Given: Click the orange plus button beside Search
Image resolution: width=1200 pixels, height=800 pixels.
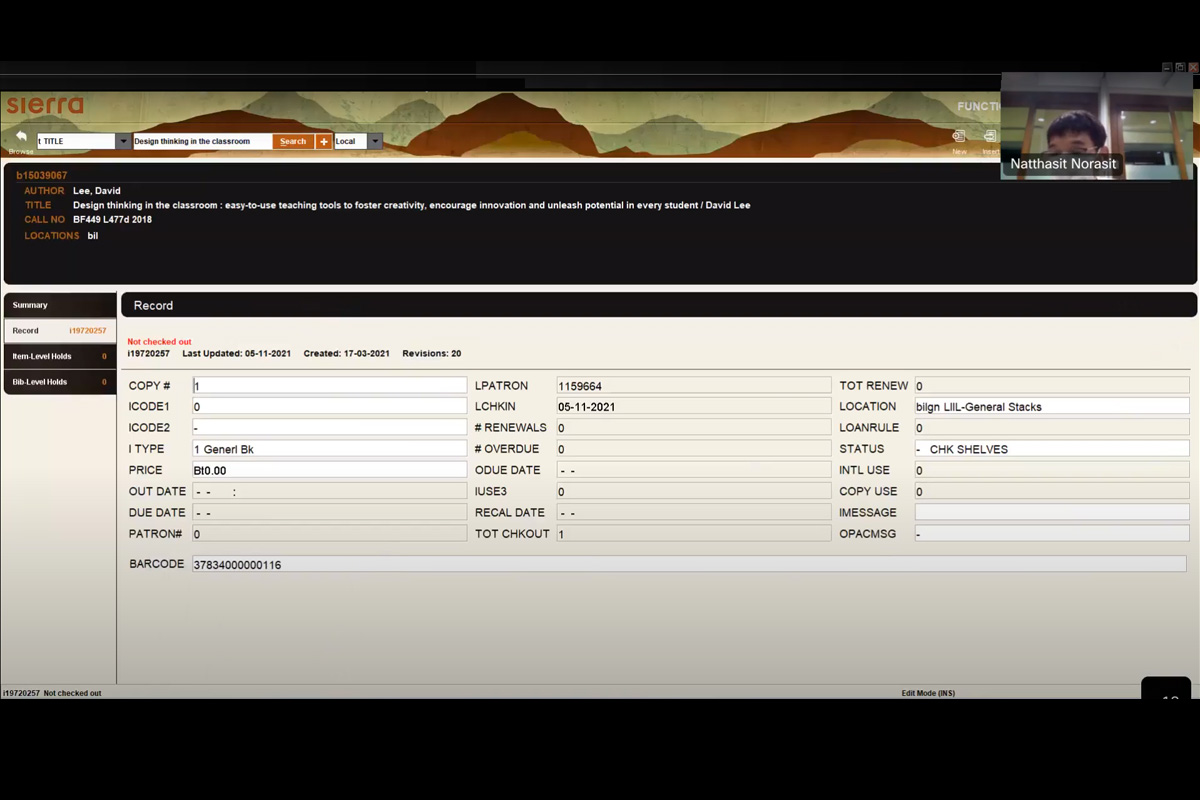Looking at the screenshot, I should click(x=323, y=142).
